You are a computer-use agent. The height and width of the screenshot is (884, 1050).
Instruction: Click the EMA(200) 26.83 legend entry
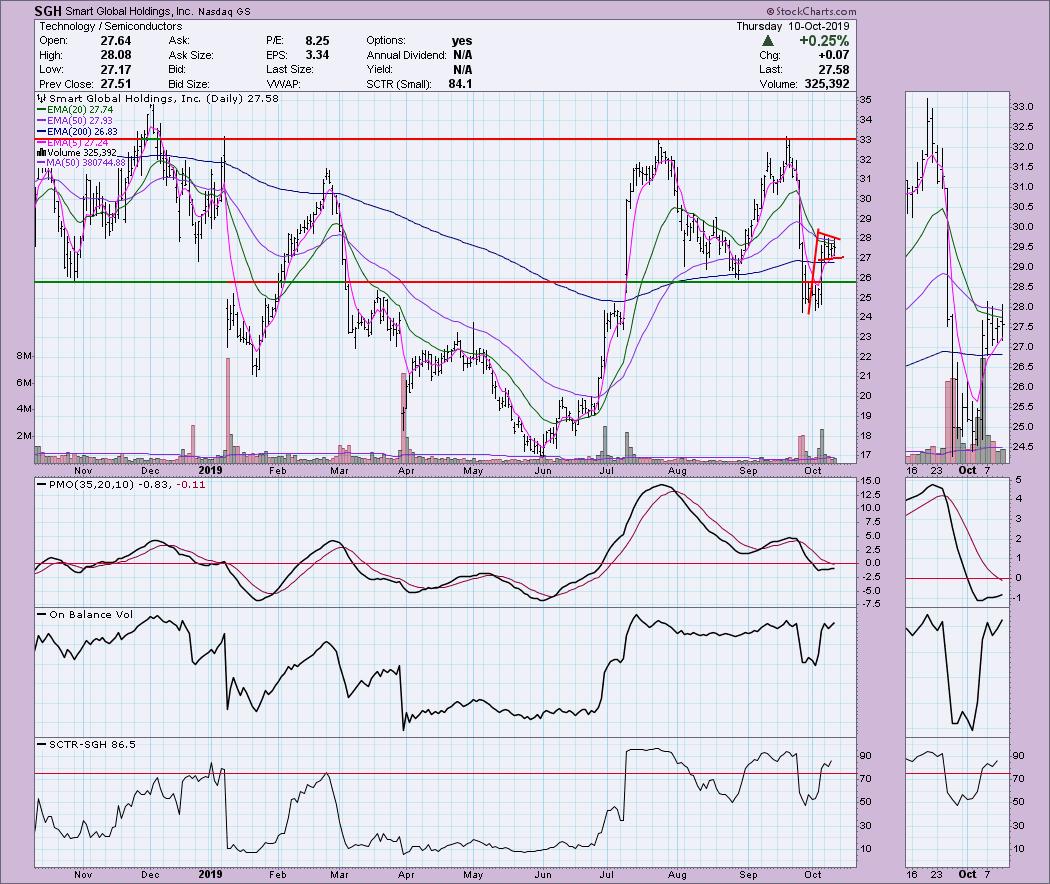77,131
